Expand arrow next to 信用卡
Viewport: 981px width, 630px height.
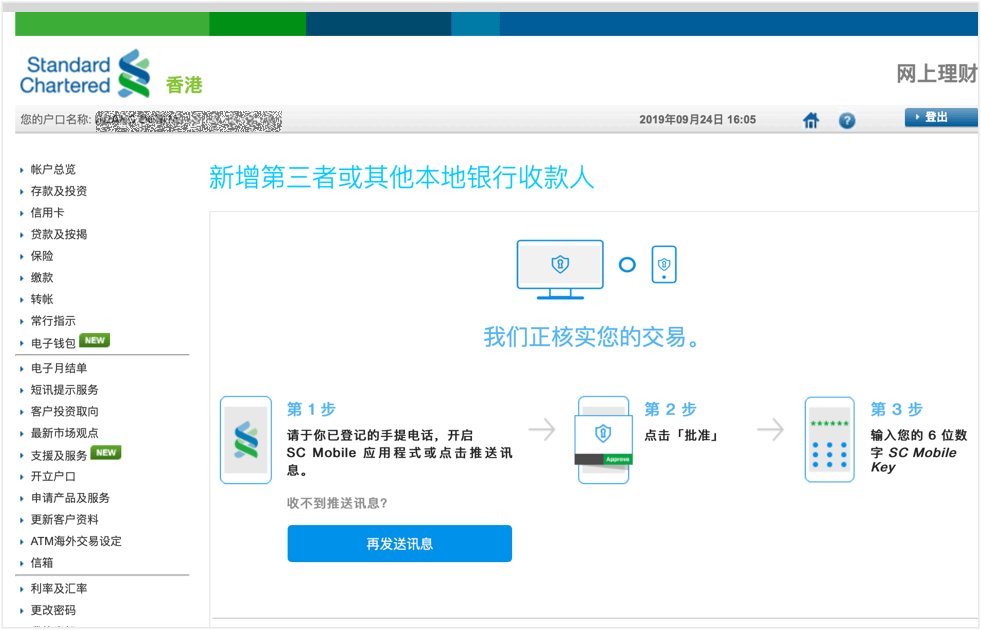pyautogui.click(x=22, y=213)
